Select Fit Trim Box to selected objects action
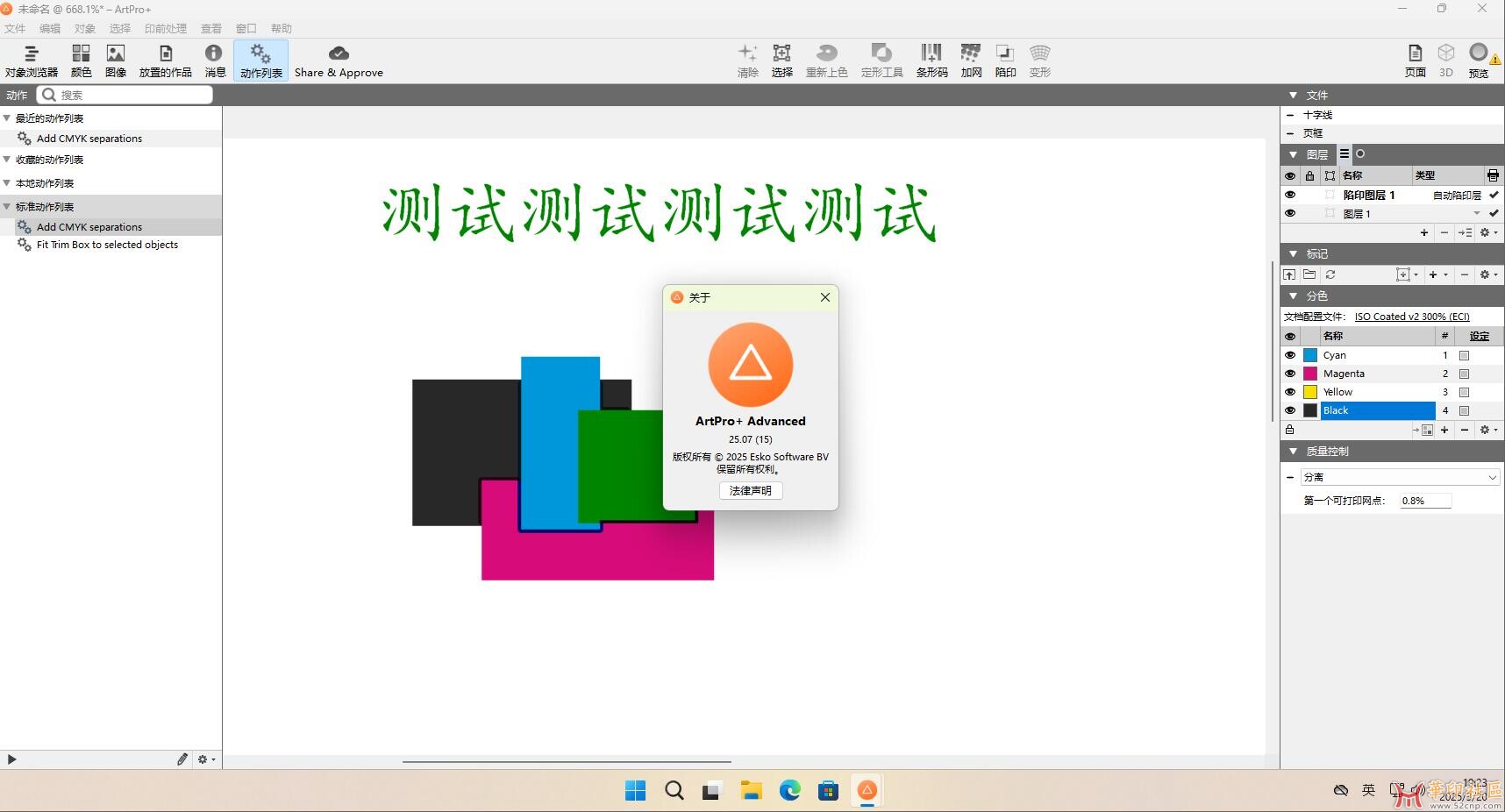The width and height of the screenshot is (1505, 812). 107,245
